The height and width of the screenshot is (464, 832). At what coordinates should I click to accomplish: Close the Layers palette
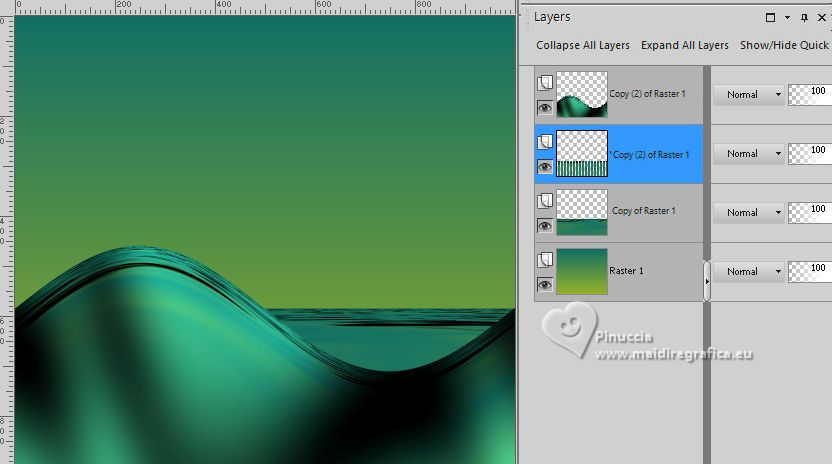(822, 18)
